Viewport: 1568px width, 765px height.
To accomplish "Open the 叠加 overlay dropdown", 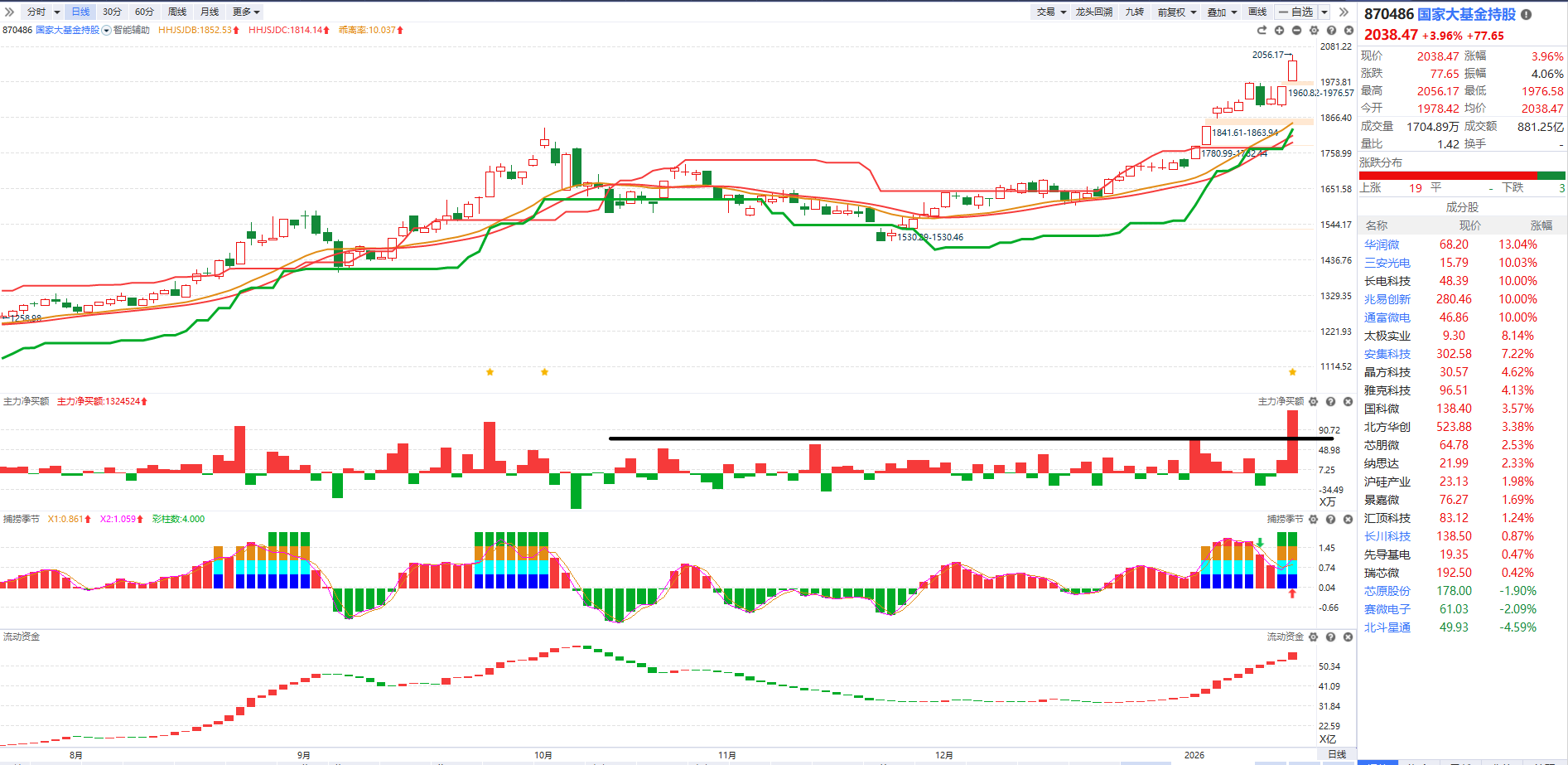I will tap(1222, 12).
